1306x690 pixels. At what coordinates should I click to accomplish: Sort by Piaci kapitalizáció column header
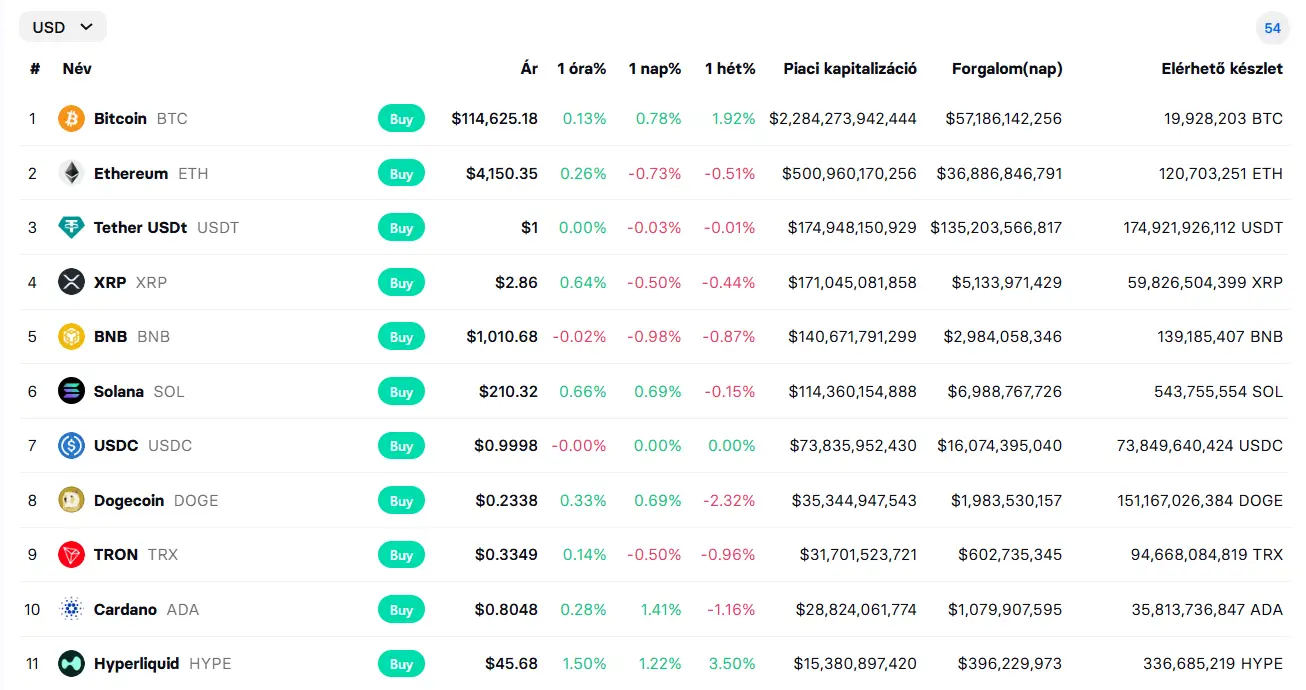(850, 69)
